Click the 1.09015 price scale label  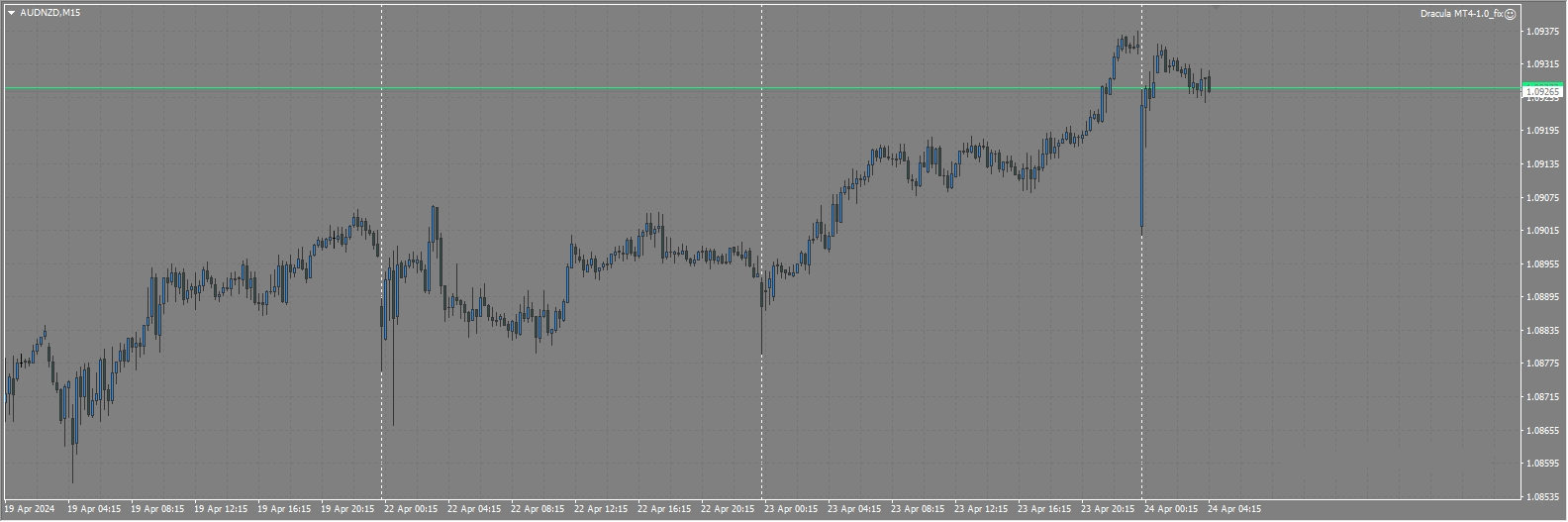[x=1541, y=231]
